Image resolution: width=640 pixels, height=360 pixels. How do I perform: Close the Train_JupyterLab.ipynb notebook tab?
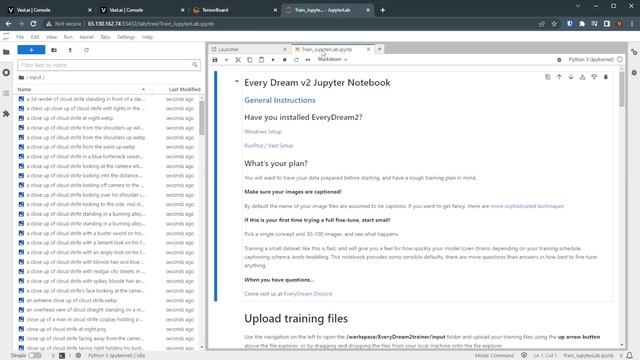point(368,49)
